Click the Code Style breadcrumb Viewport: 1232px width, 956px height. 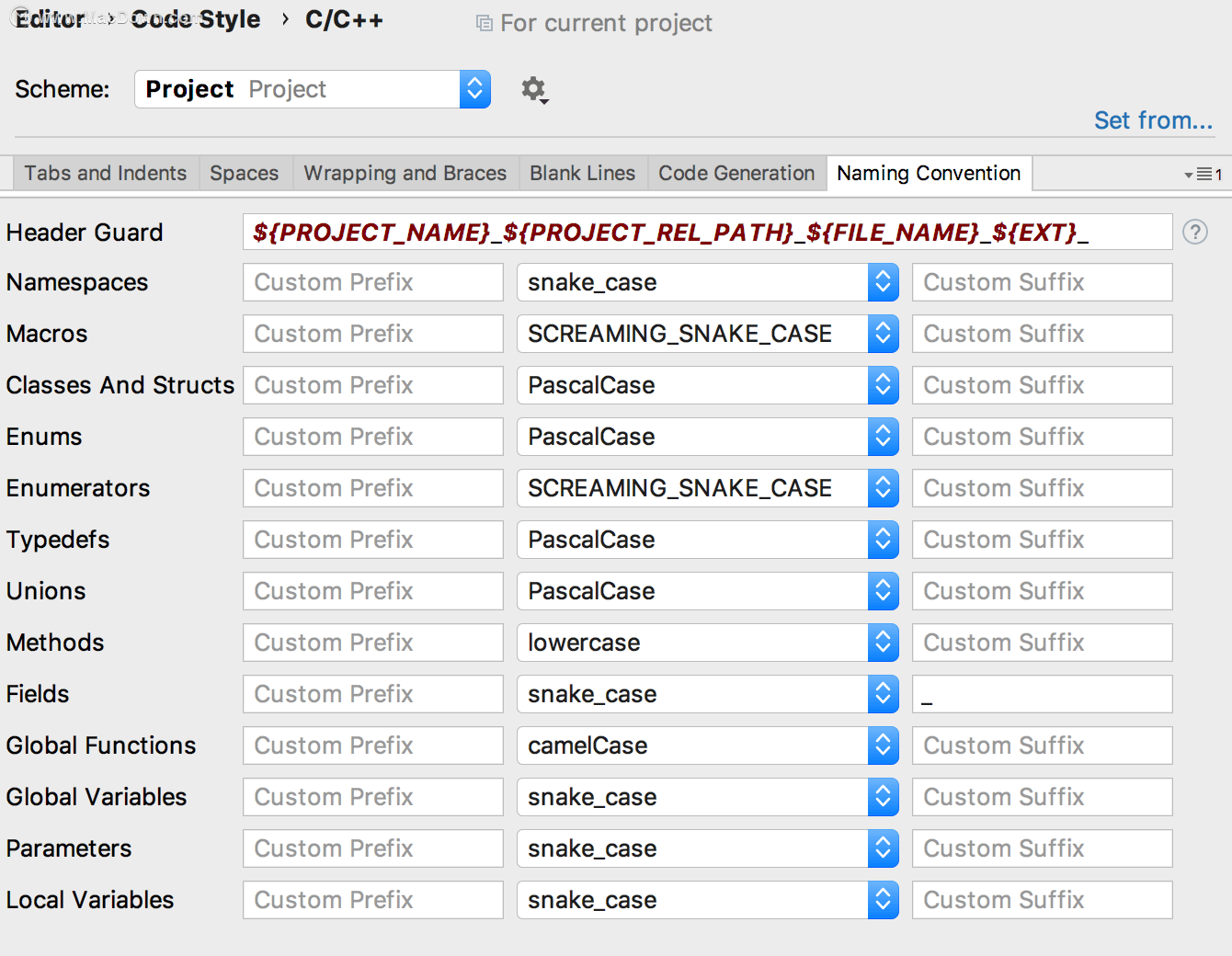coord(196,19)
